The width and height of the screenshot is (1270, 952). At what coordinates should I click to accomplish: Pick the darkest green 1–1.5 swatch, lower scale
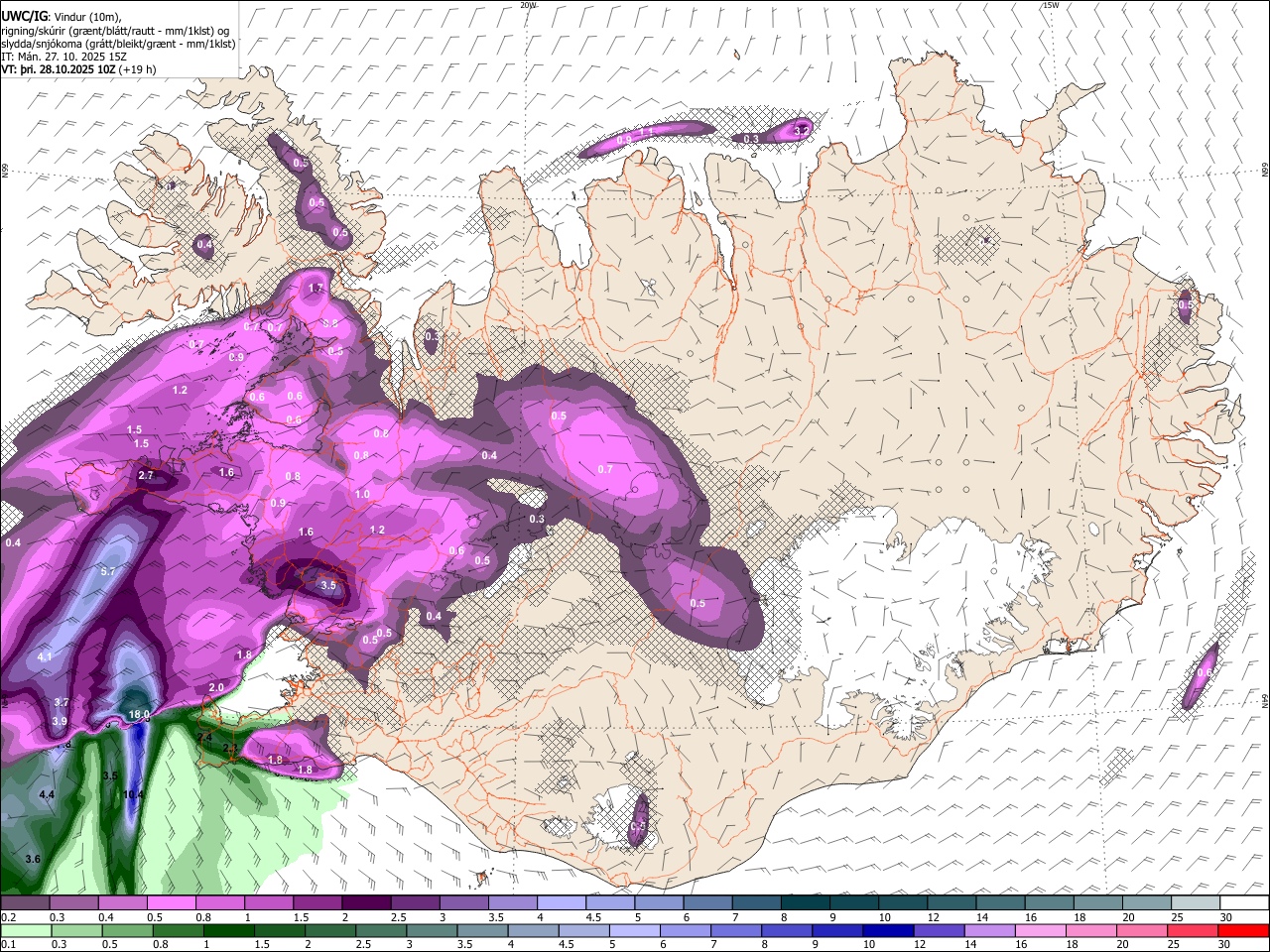coord(227,930)
